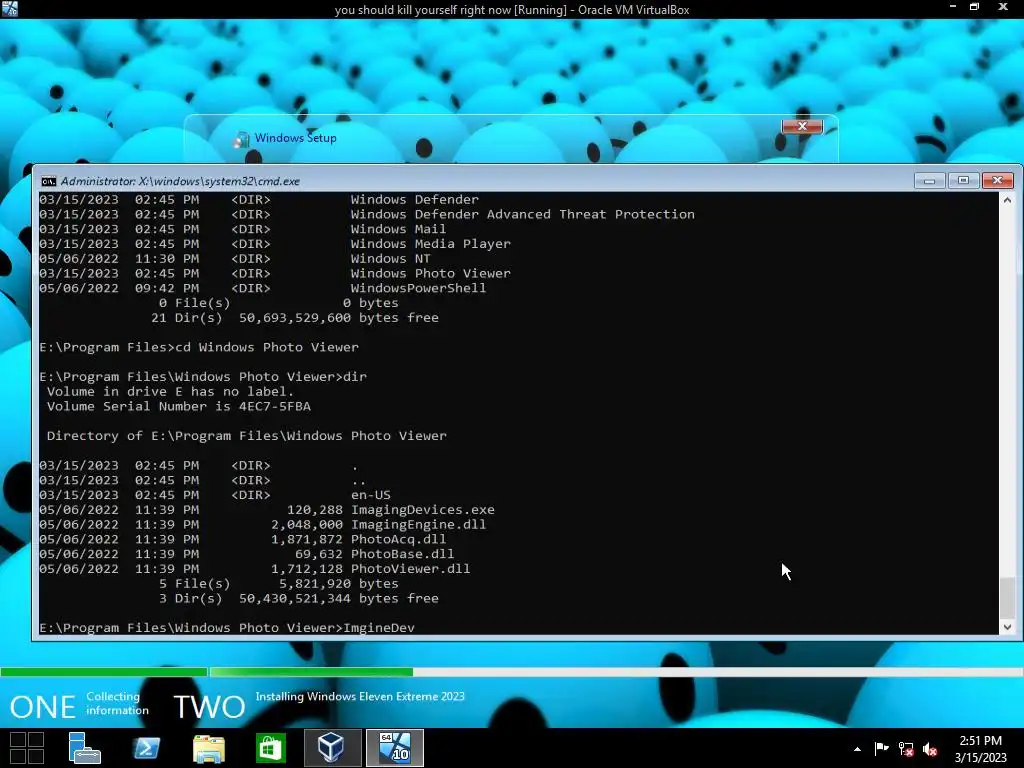Click the Volume Serial Number 4EC7-5FBA text
The height and width of the screenshot is (768, 1024).
point(179,406)
